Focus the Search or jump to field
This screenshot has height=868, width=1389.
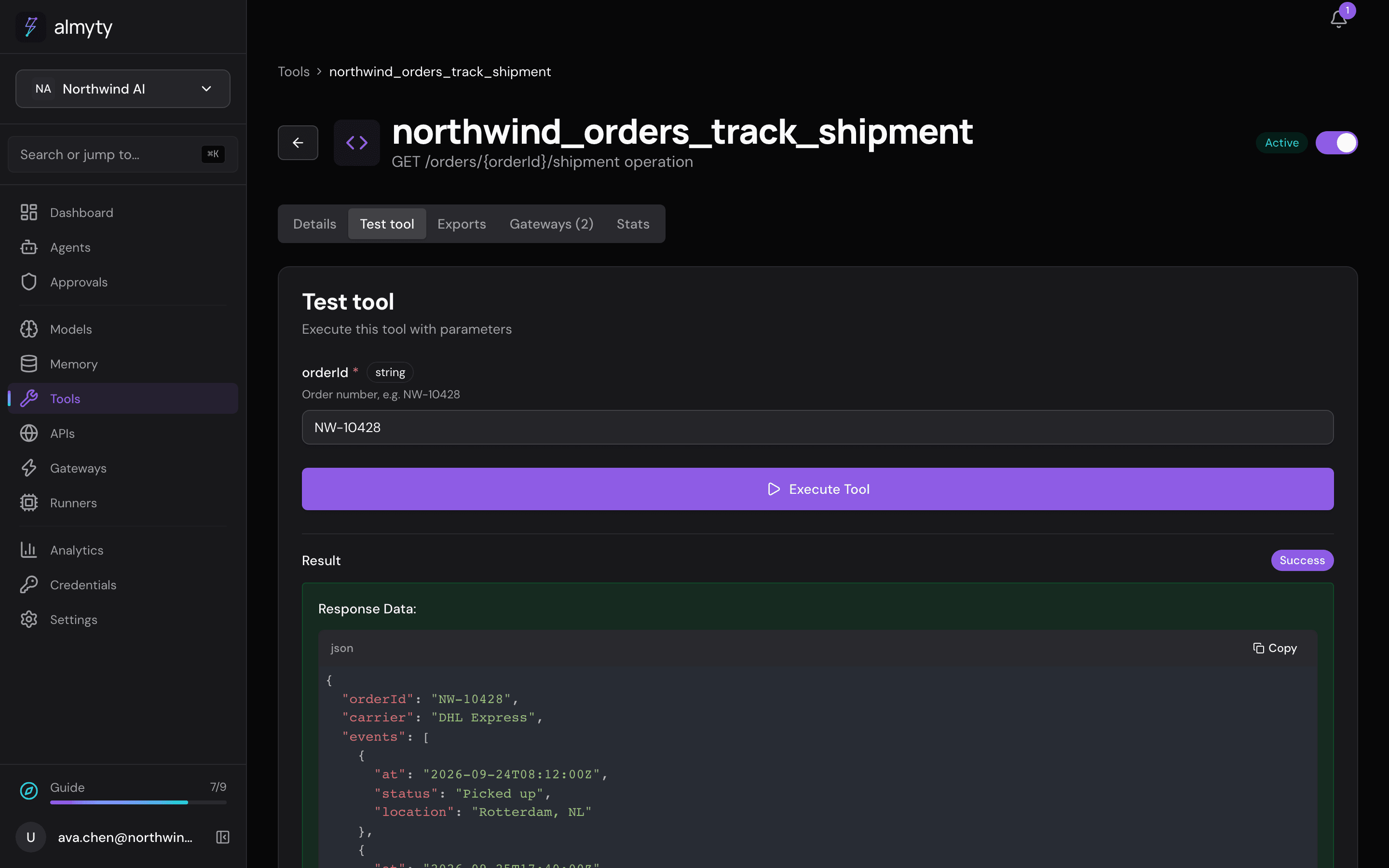tap(123, 154)
